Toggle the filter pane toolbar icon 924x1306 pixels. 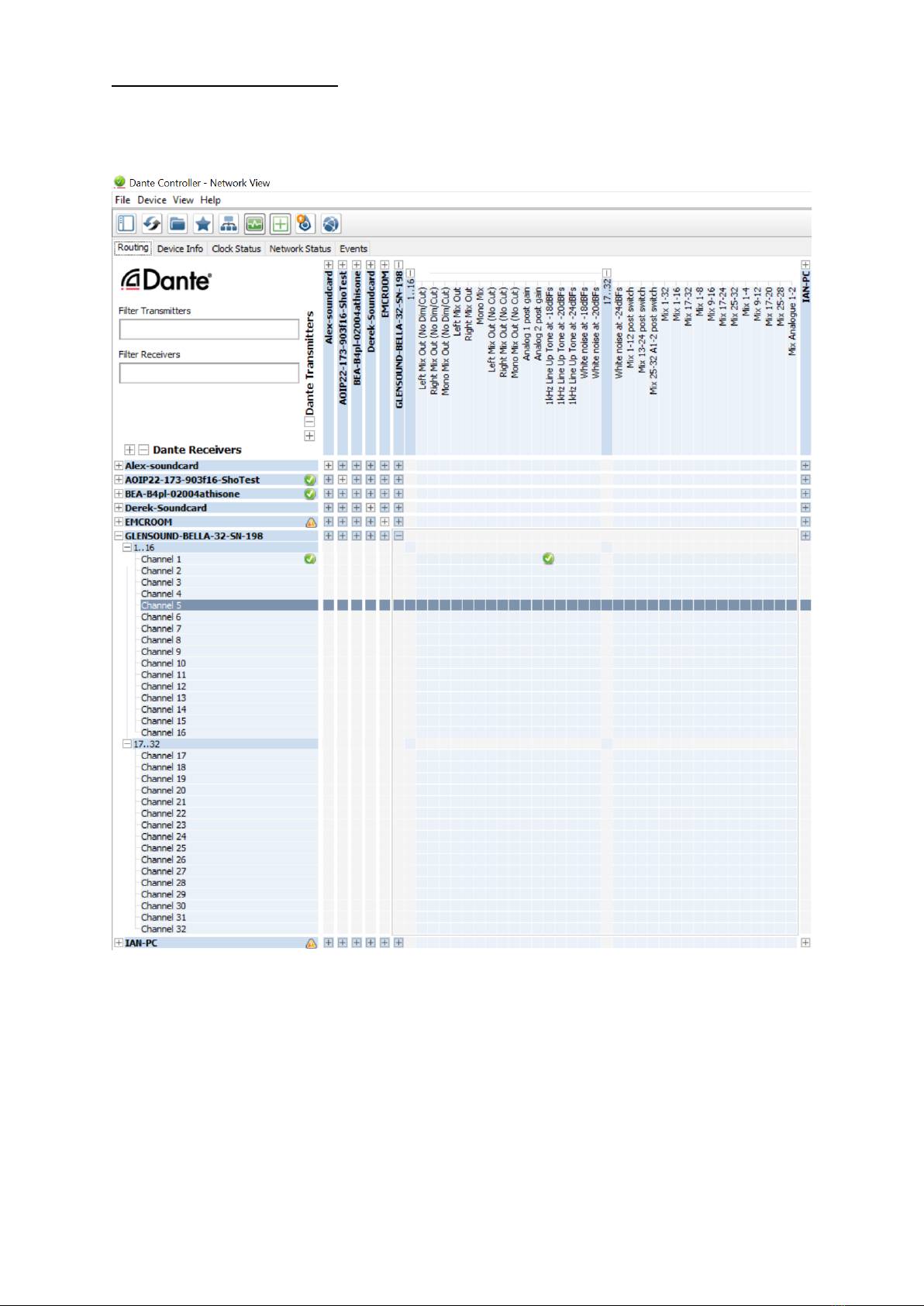[x=126, y=224]
